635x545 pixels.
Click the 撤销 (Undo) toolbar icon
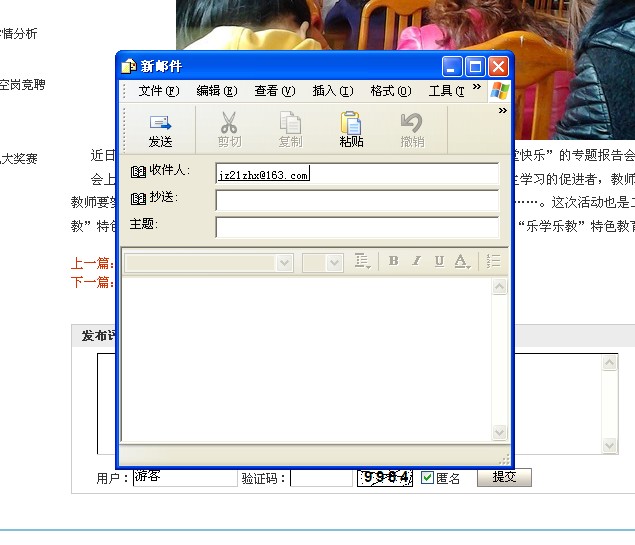412,129
